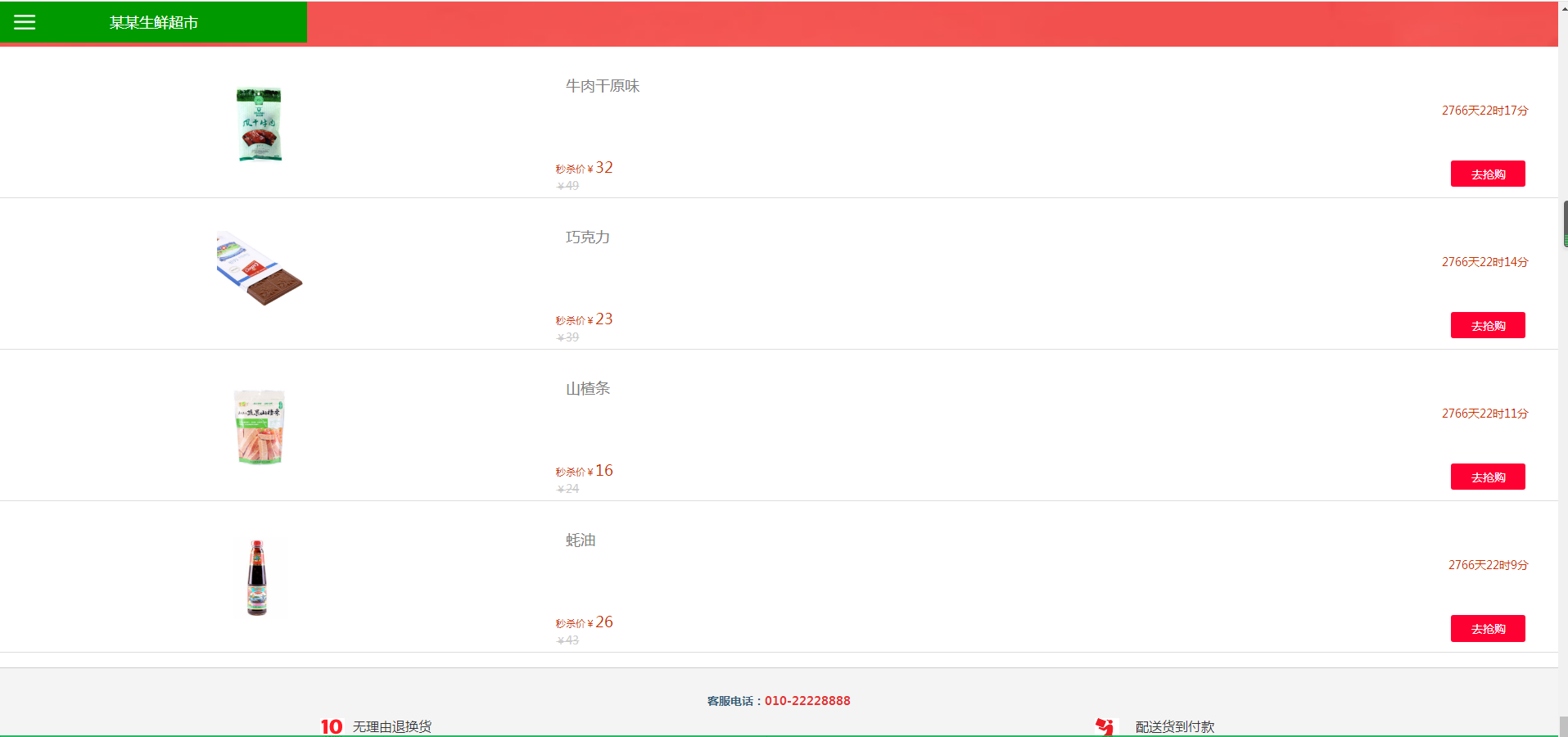This screenshot has height=737, width=1568.
Task: Click the page vertical scrollbar thumb
Action: click(1565, 224)
